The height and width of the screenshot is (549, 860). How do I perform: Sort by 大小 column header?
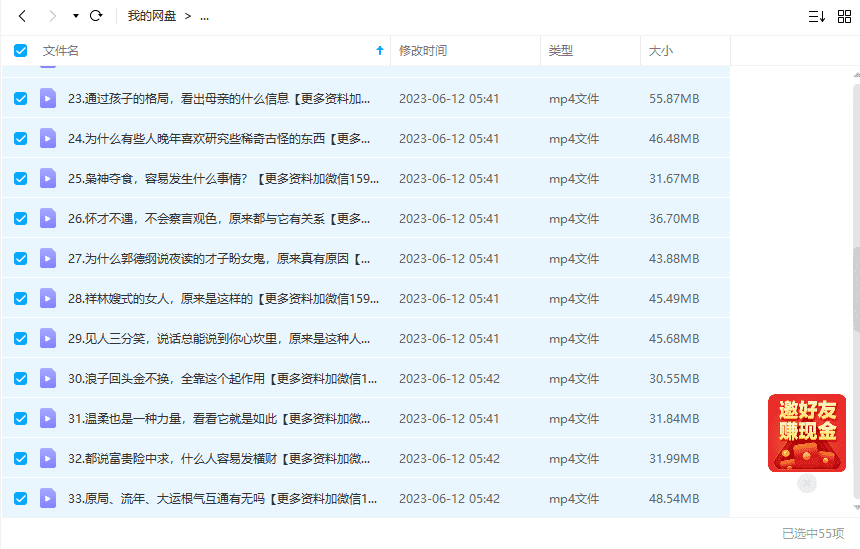click(661, 50)
